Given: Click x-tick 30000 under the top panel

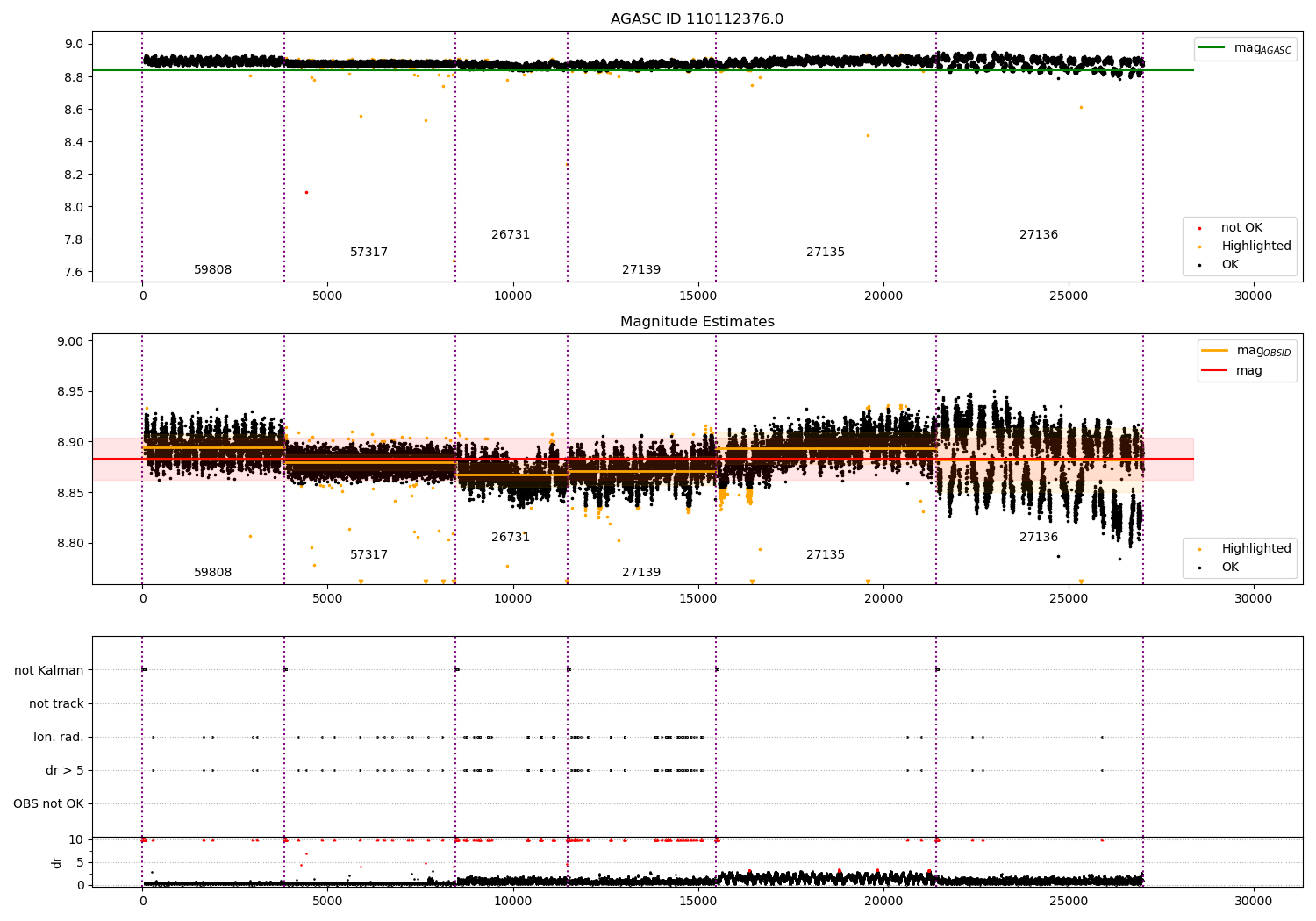Looking at the screenshot, I should point(1254,296).
